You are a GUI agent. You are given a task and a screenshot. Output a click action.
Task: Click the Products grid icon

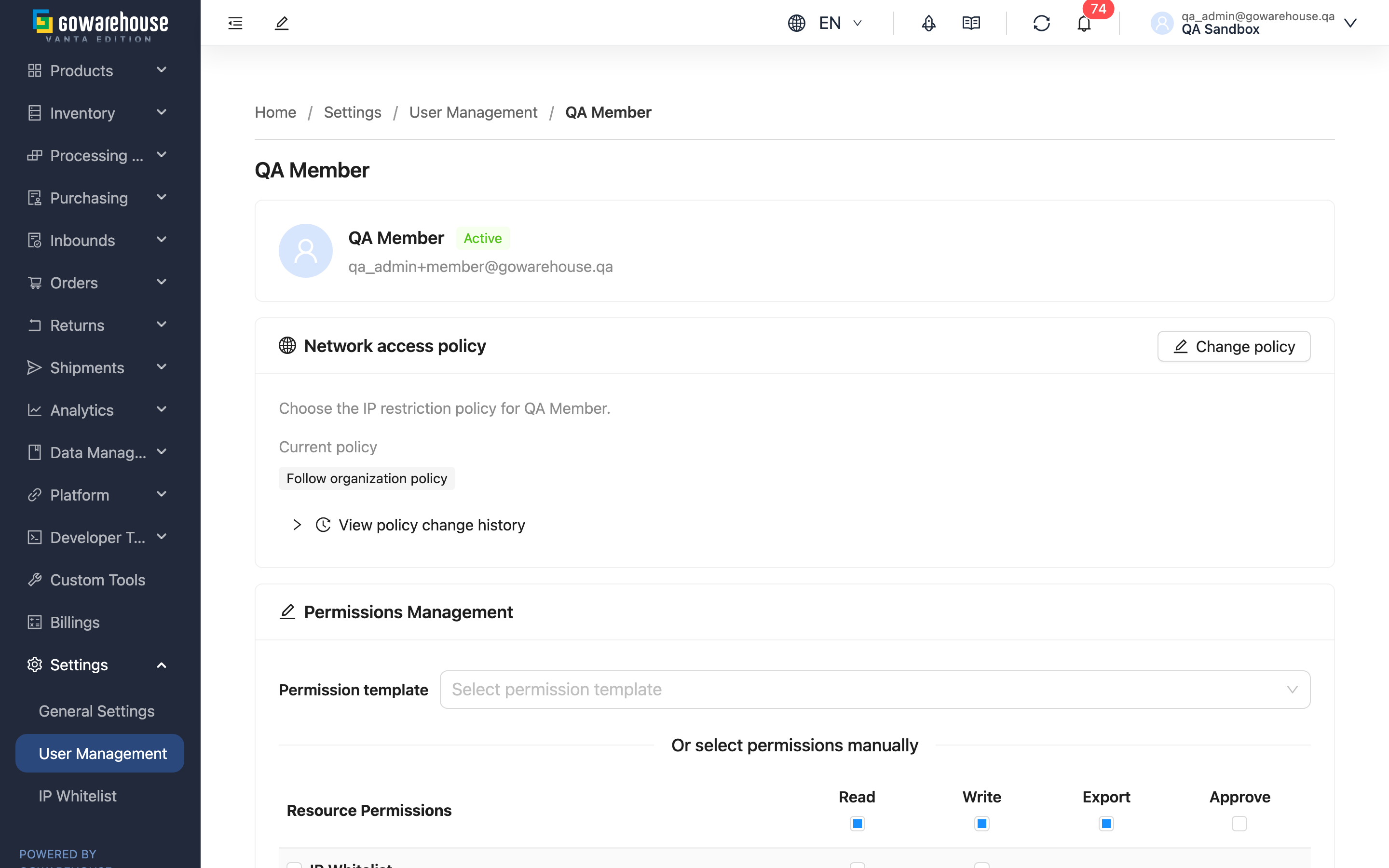34,70
